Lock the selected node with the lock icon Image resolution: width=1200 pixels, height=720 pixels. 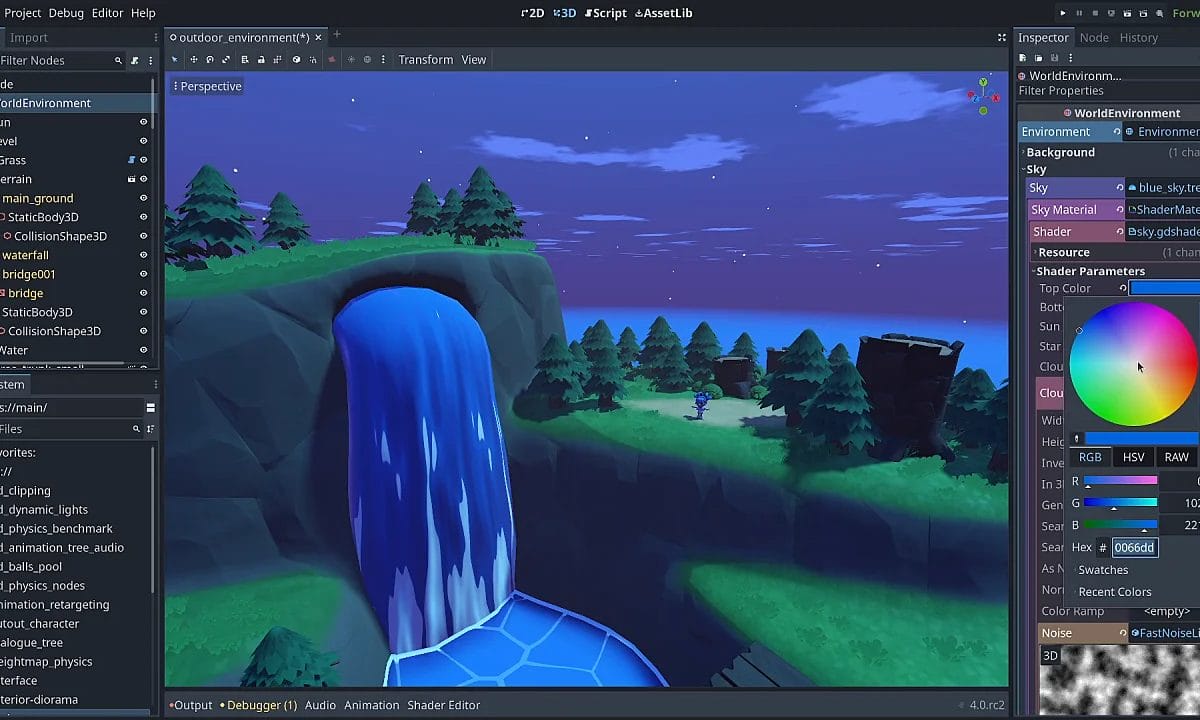(261, 60)
